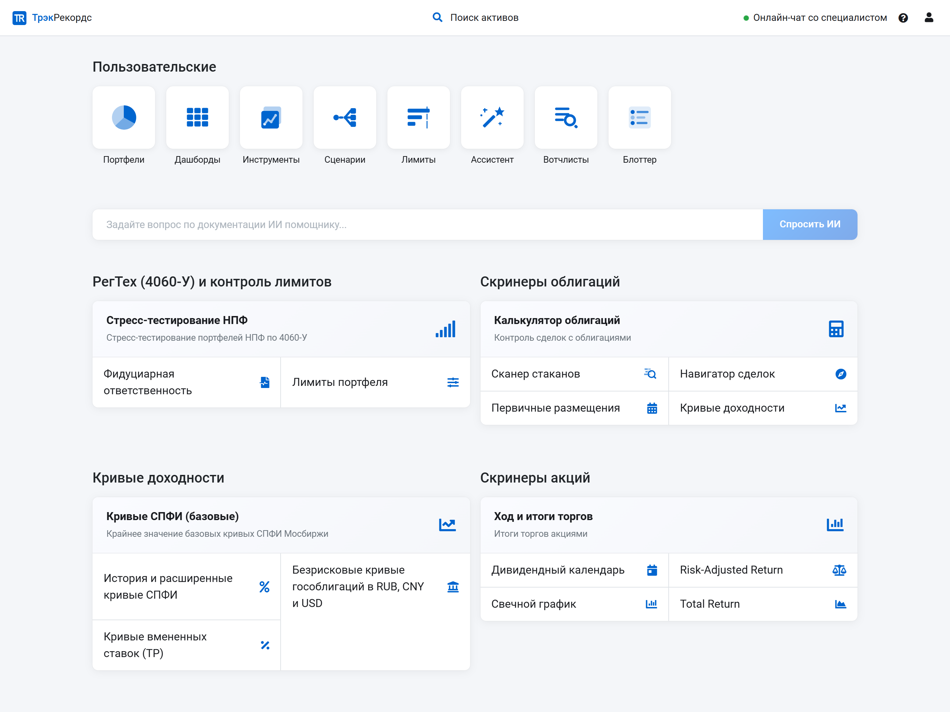Click the magnifier icon beside Поиск активов
This screenshot has height=712, width=950.
[x=437, y=18]
